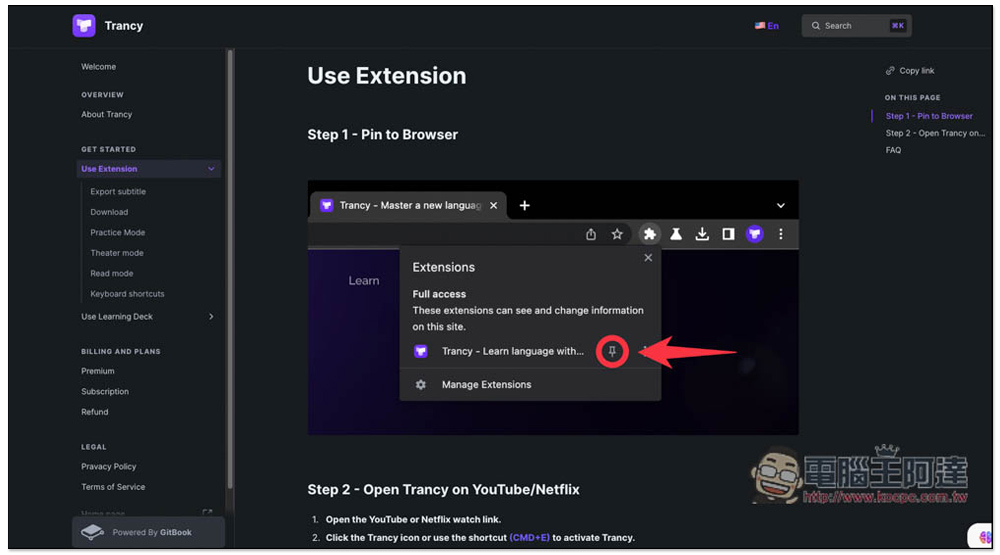This screenshot has height=555, width=1000.
Task: Expand the Use Learning Deck section
Action: point(211,317)
